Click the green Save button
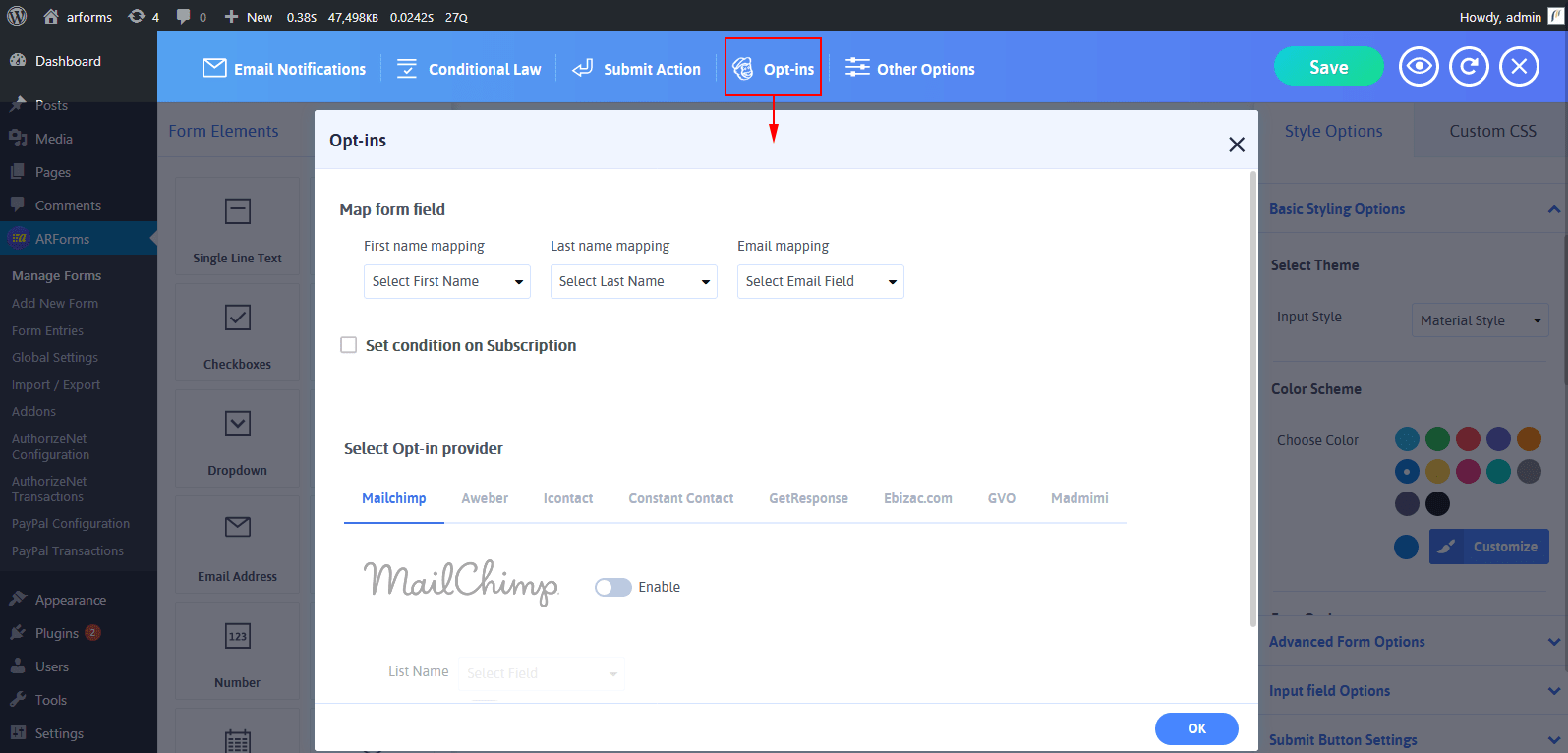 pos(1328,67)
